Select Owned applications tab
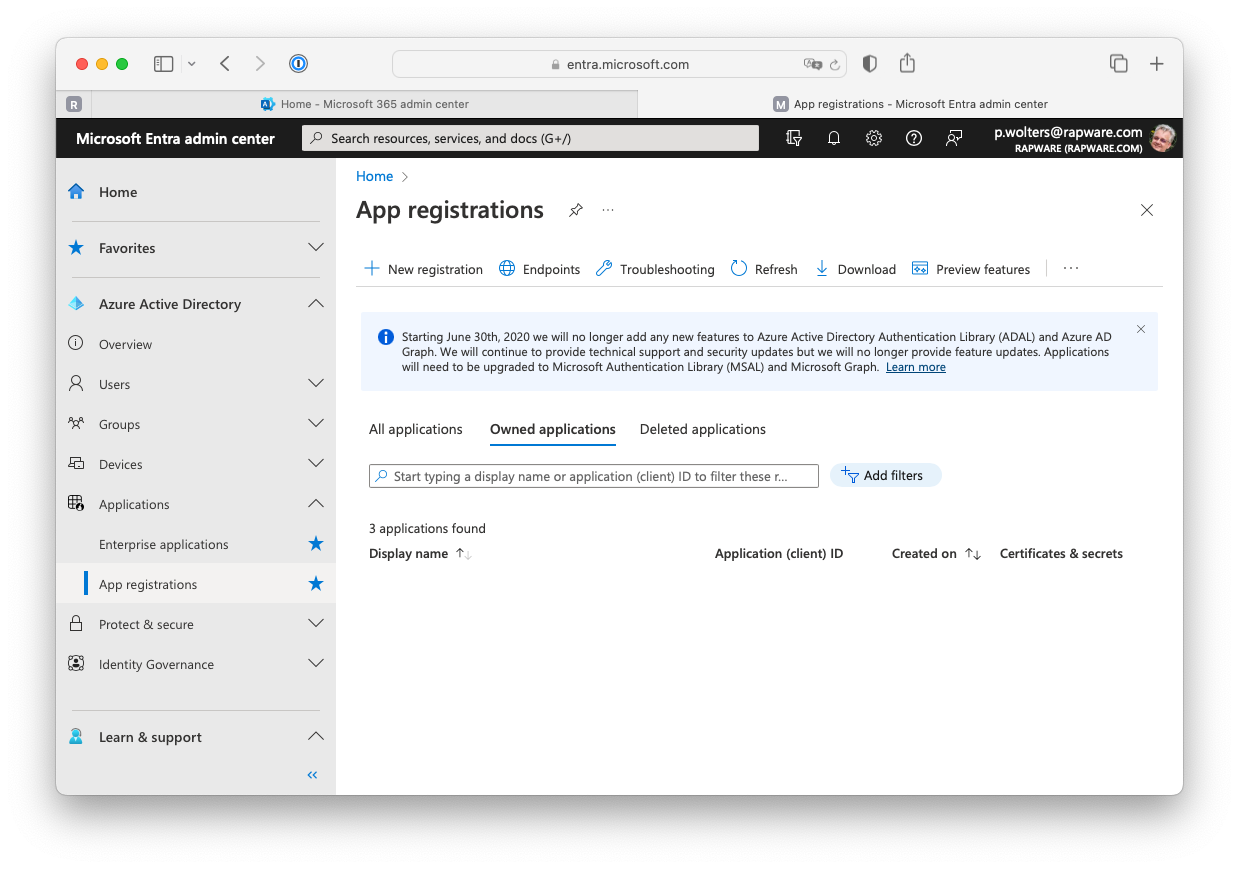Viewport: 1239px width, 869px height. tap(553, 429)
